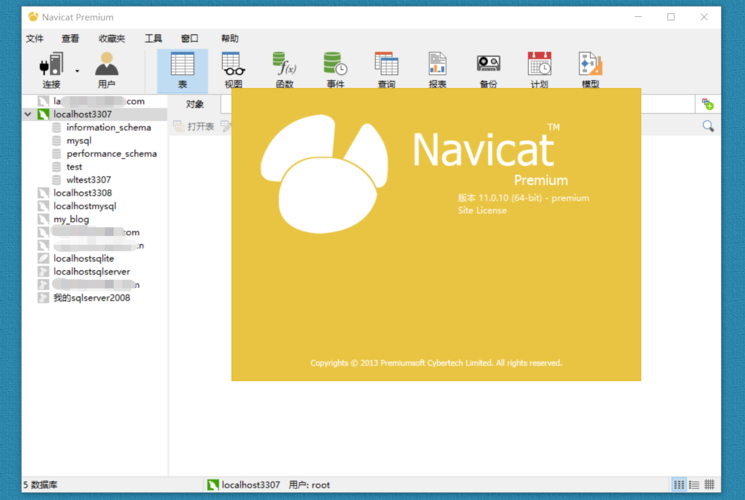Expand the 连接 dropdown arrow

[x=77, y=71]
